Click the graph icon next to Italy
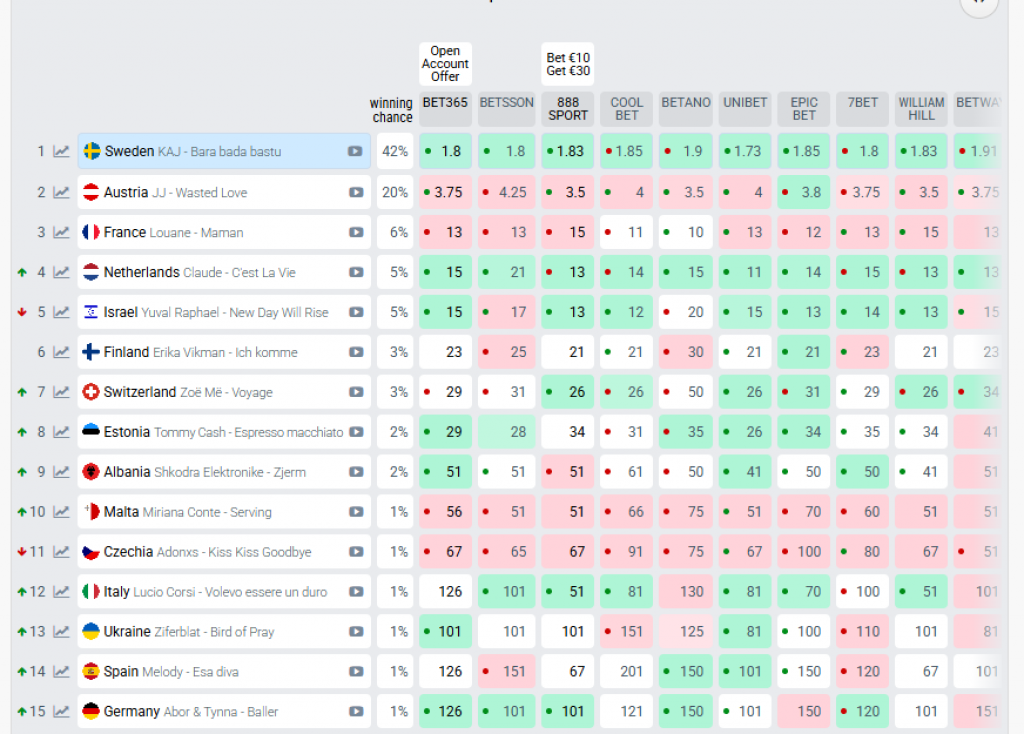The height and width of the screenshot is (734, 1024). point(62,592)
